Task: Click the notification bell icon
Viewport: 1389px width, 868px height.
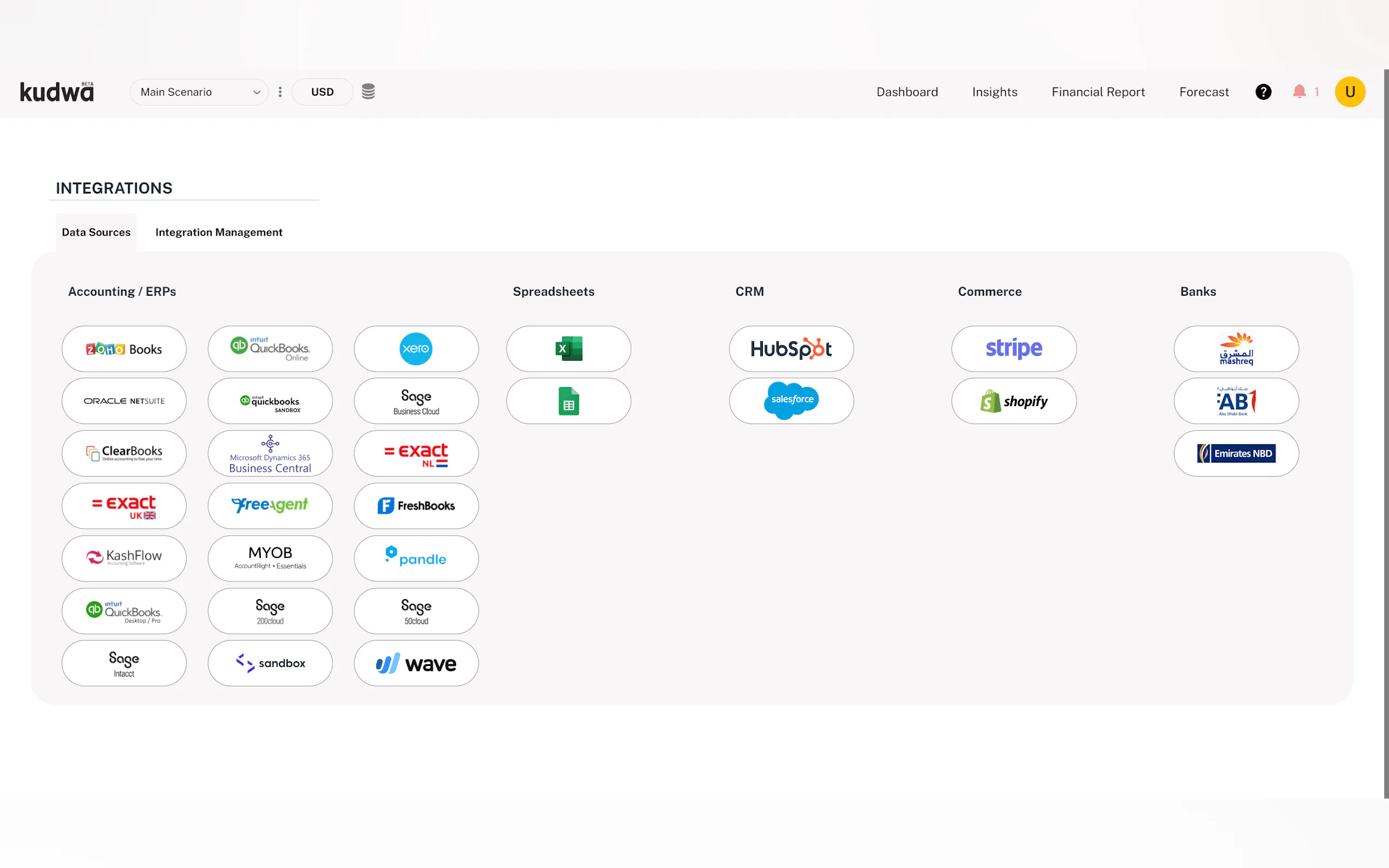Action: [1299, 92]
